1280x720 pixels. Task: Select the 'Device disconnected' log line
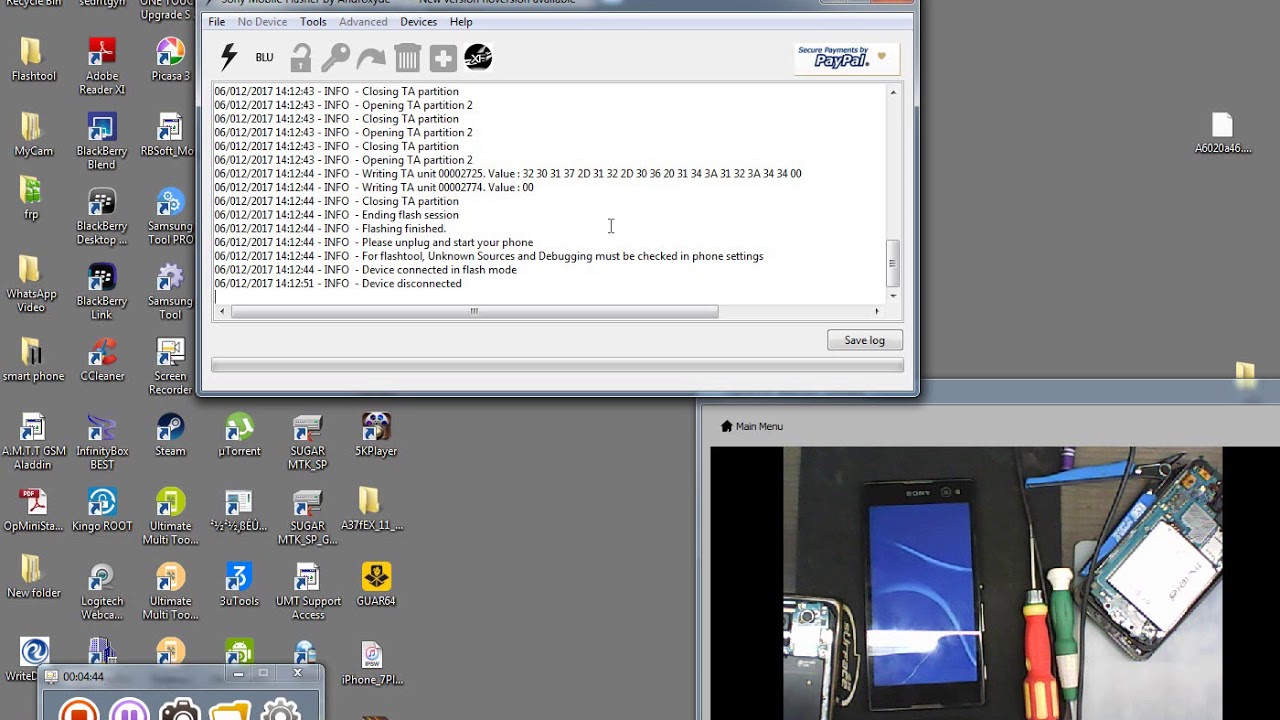(x=338, y=284)
